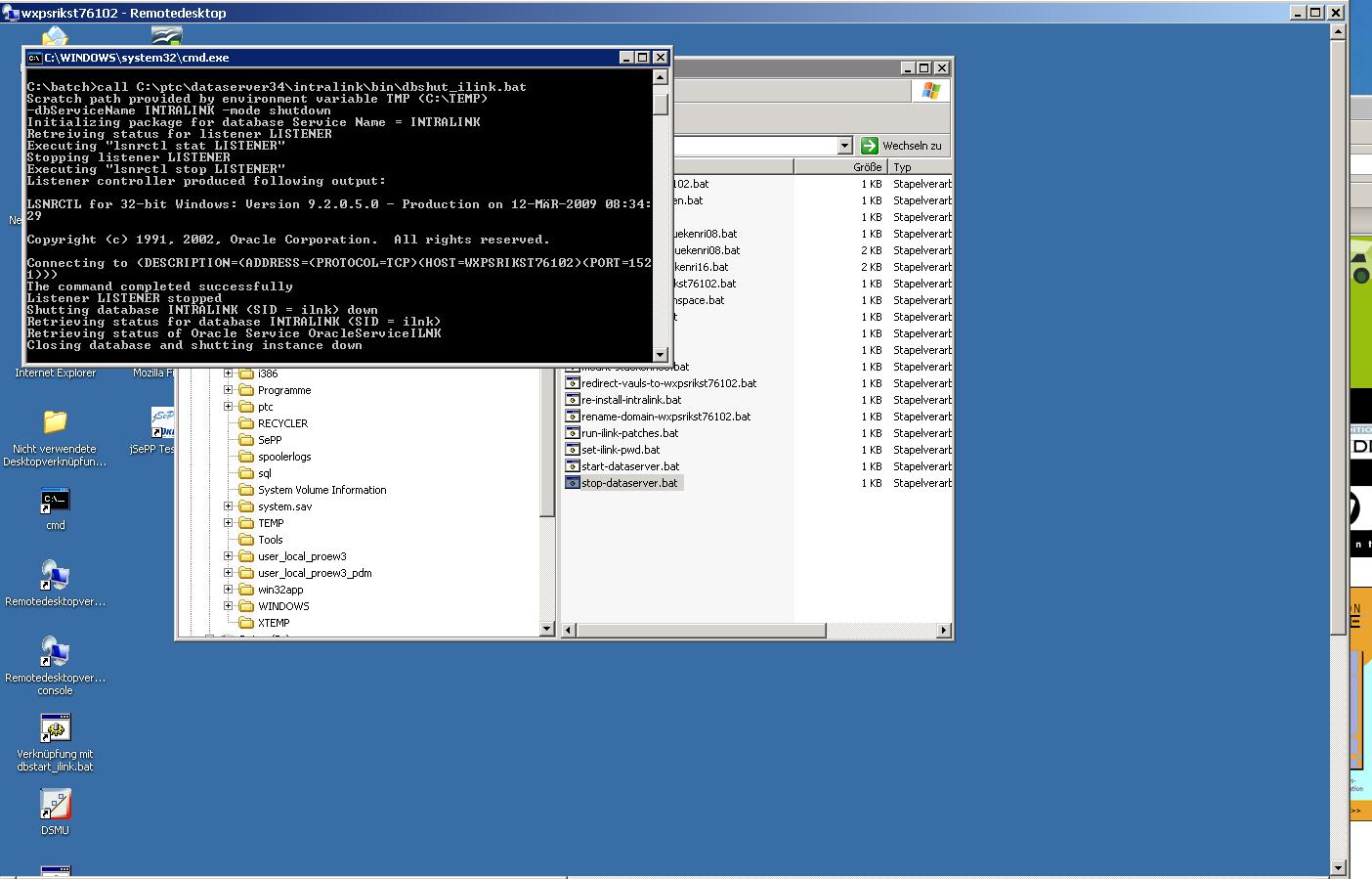Click the 'stop-dataserver.bat' file name
Screen dimensions: 1372x879
pos(629,483)
